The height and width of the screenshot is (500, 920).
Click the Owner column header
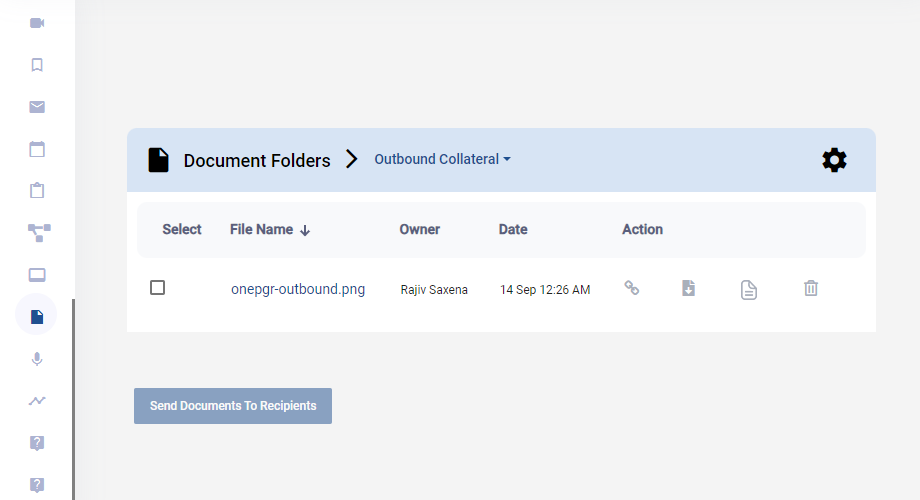420,229
